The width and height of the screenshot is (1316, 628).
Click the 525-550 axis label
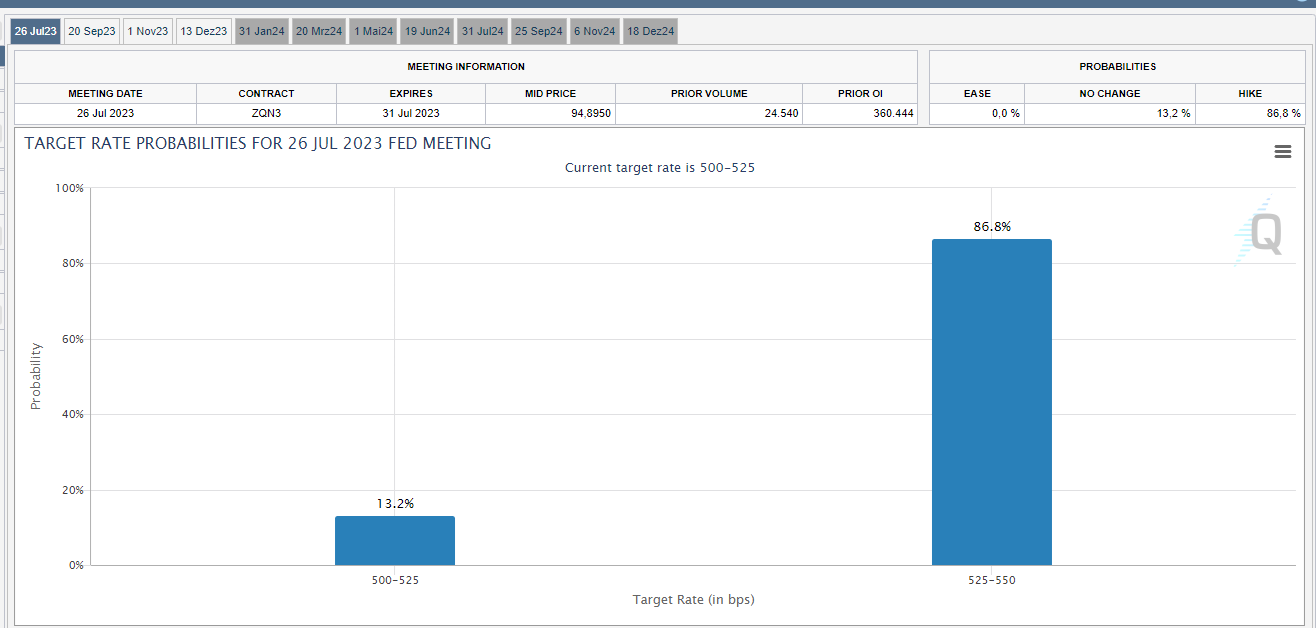992,580
